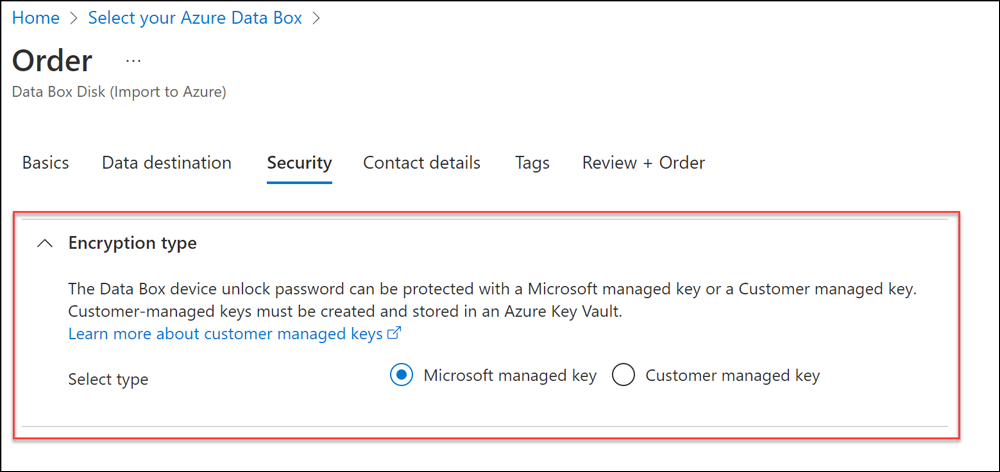
Task: Open Learn more about customer managed keys
Action: pos(225,334)
